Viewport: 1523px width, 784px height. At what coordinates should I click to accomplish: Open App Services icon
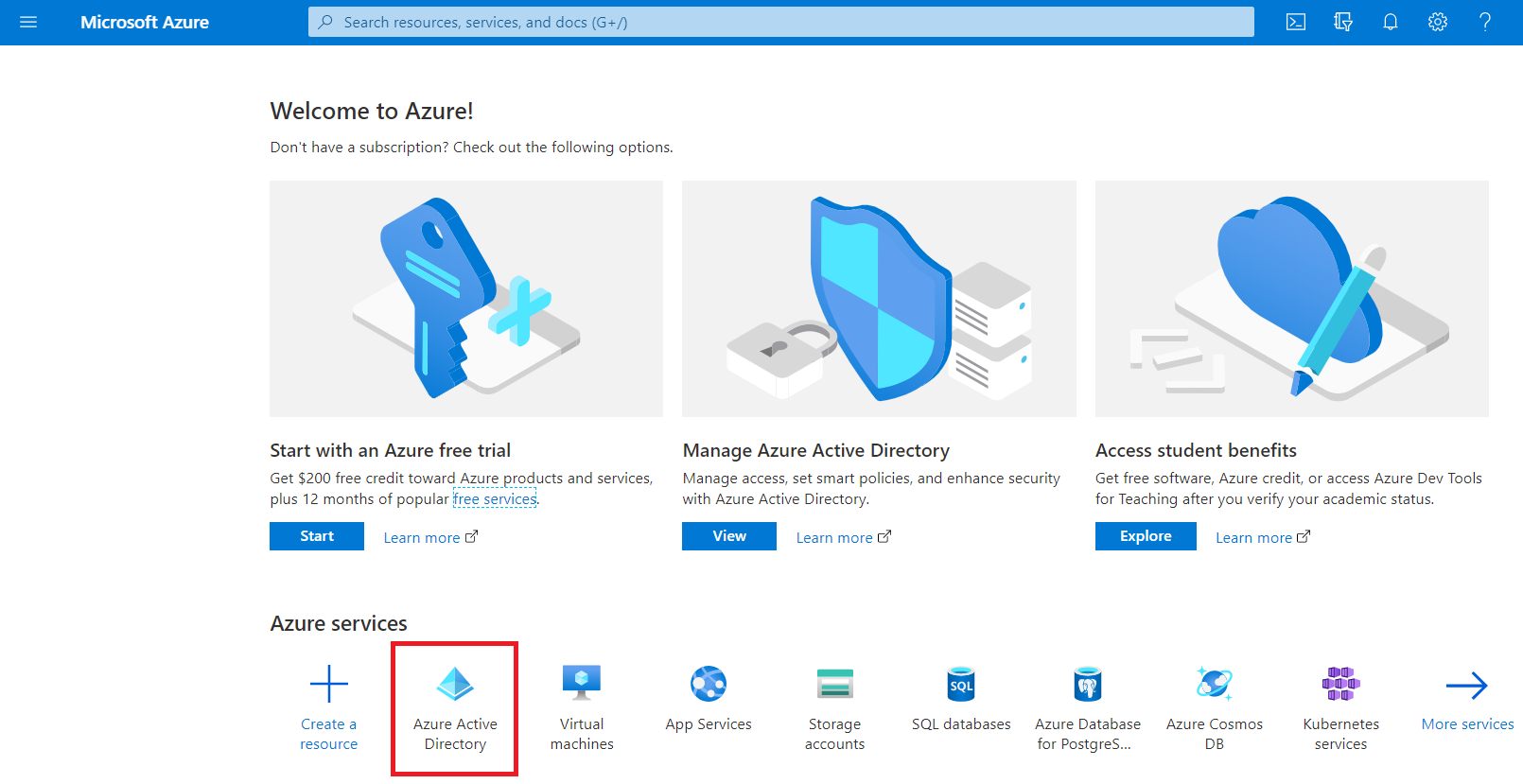(709, 684)
